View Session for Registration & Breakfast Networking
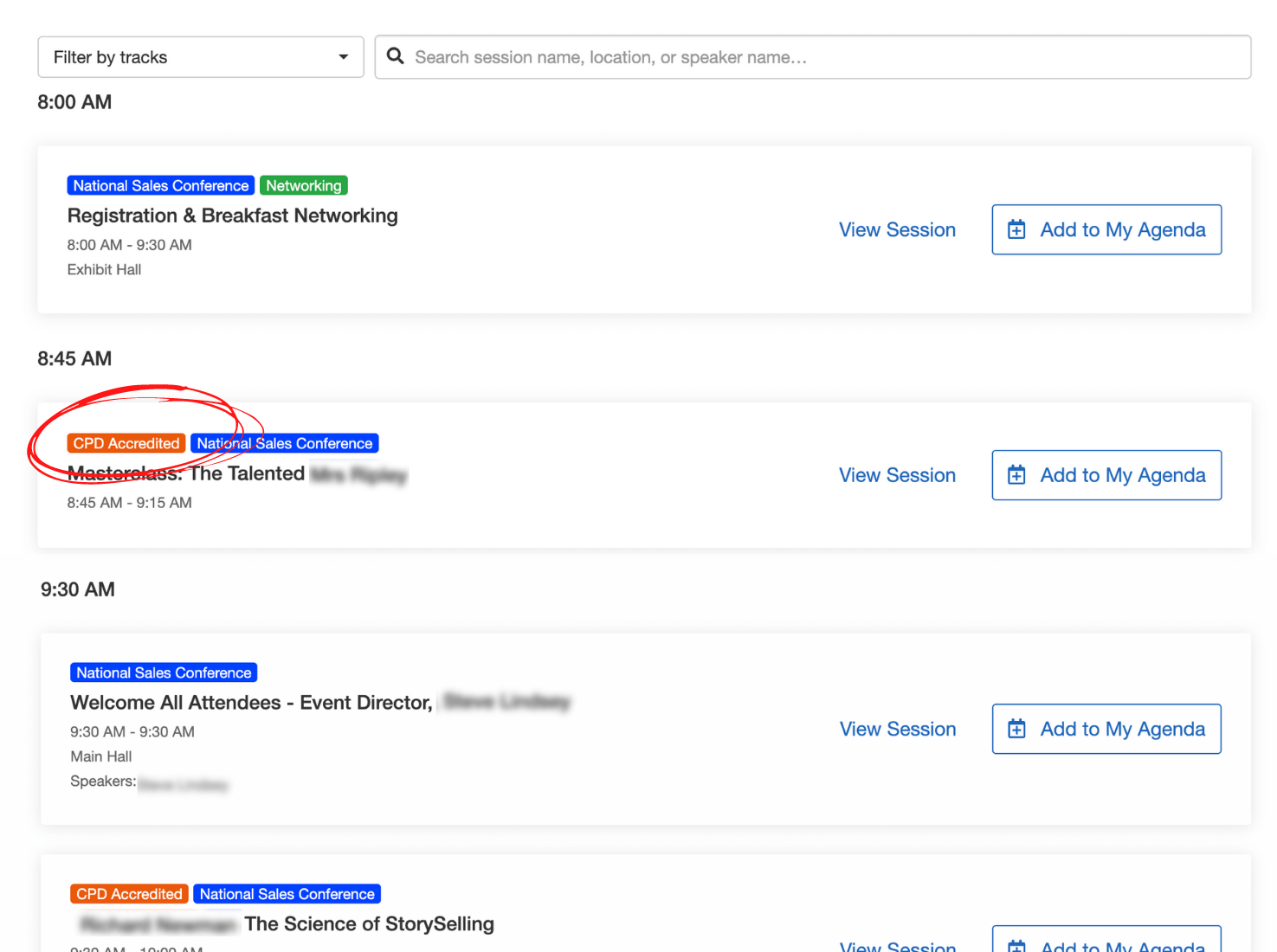 coord(897,230)
